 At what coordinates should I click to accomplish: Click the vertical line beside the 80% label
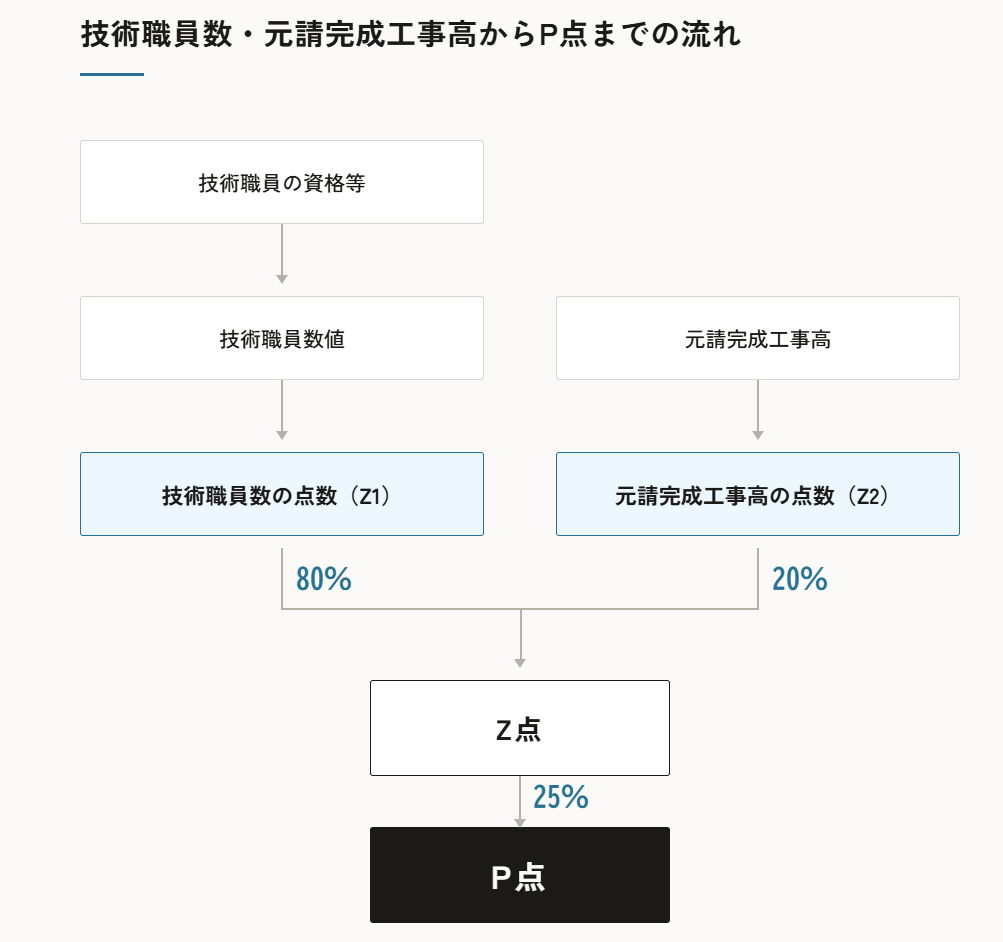[282, 578]
